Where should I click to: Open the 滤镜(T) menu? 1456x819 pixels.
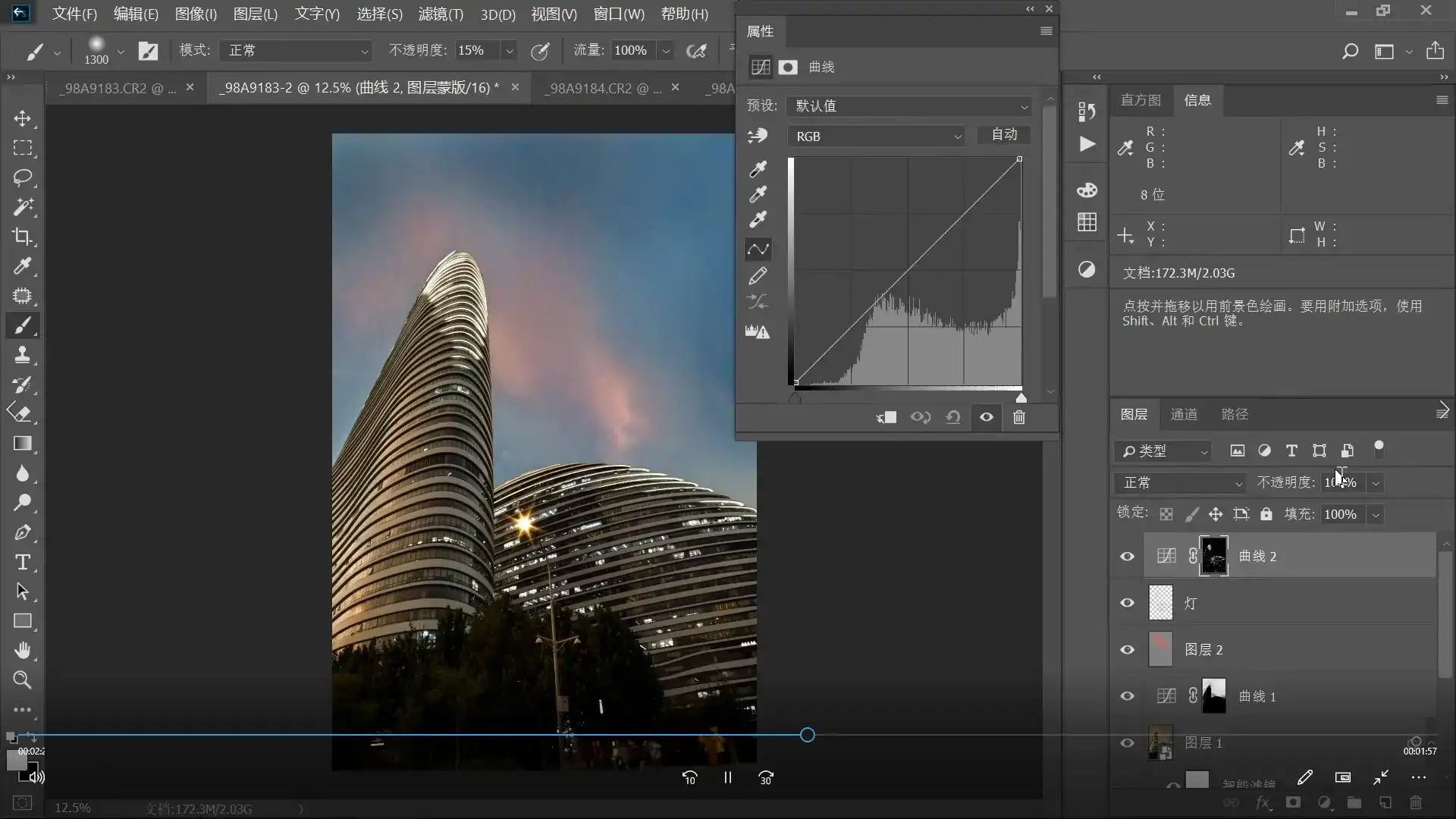tap(440, 14)
